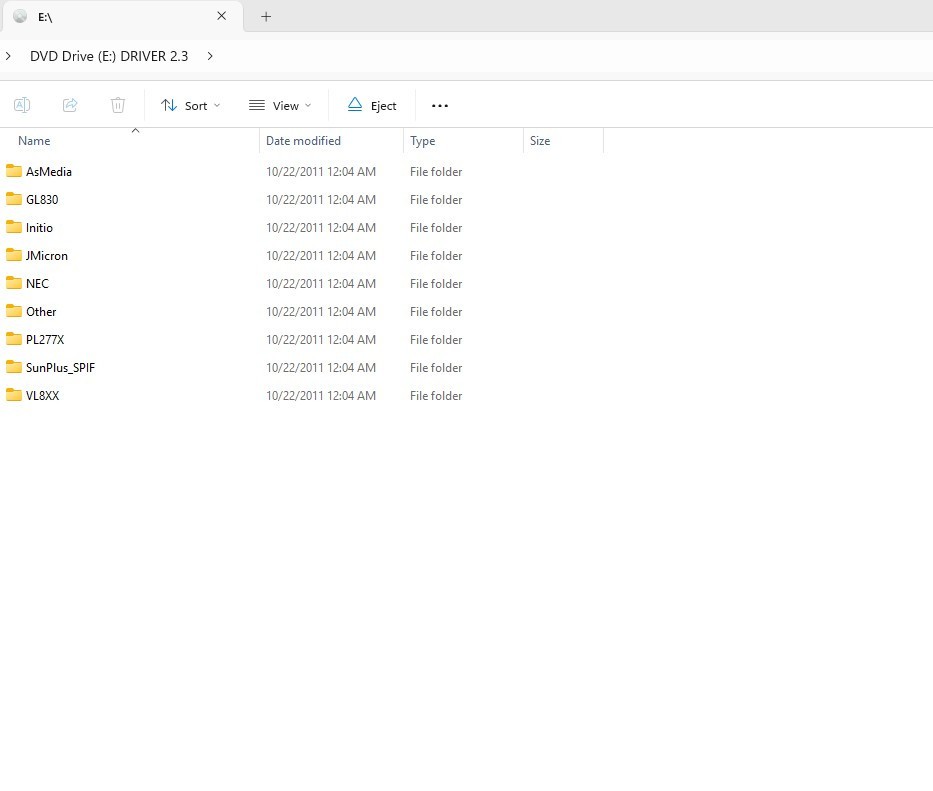Sort by Type column header
933x791 pixels.
point(422,141)
